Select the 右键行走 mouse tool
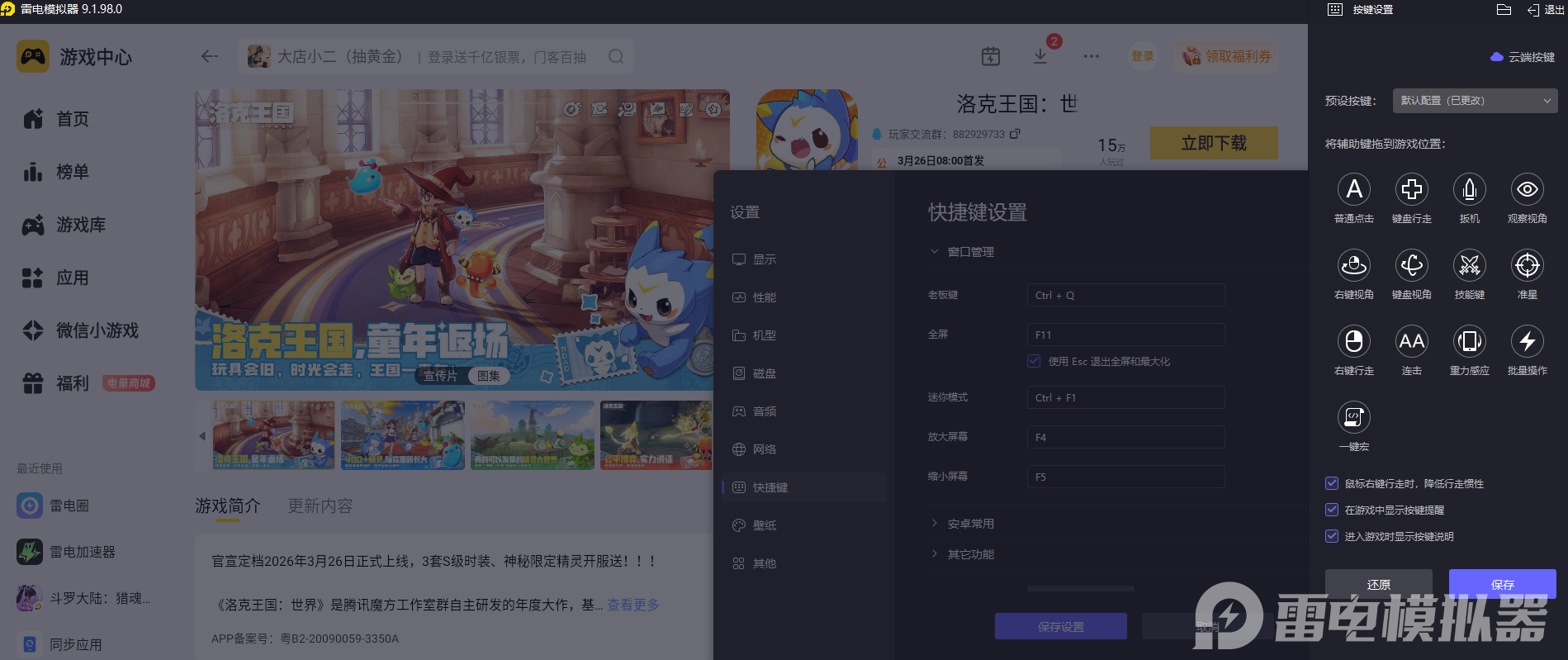1568x660 pixels. click(1354, 341)
